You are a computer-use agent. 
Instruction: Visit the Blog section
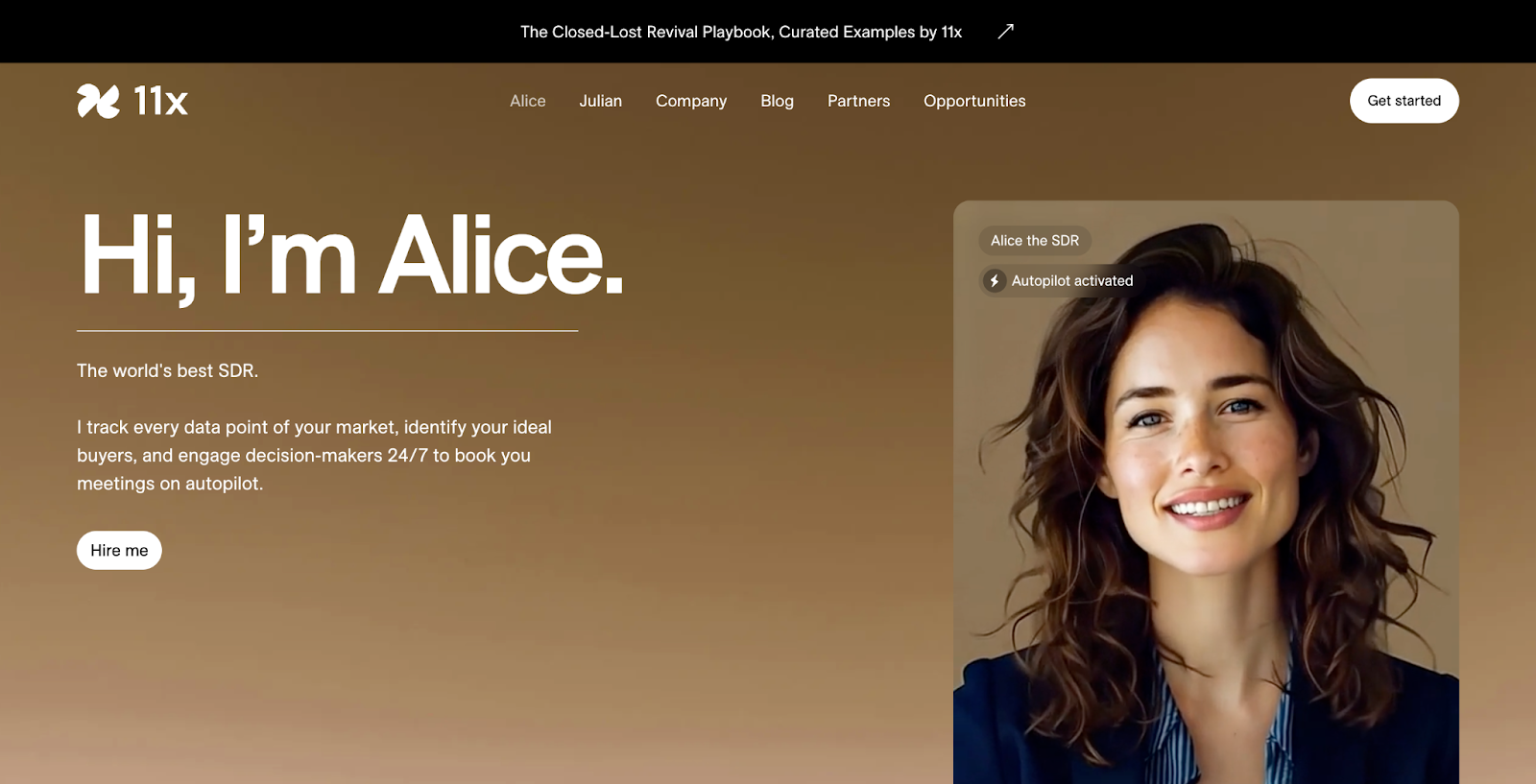click(778, 101)
